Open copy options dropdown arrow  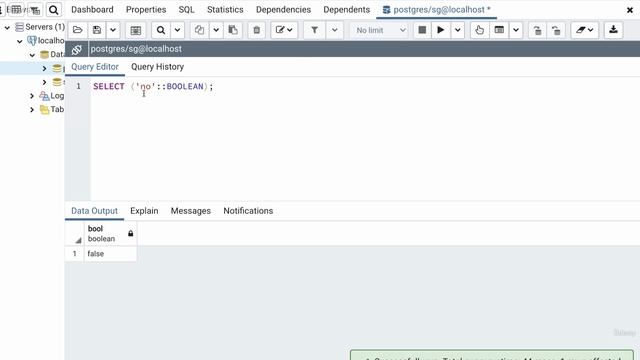[216, 30]
